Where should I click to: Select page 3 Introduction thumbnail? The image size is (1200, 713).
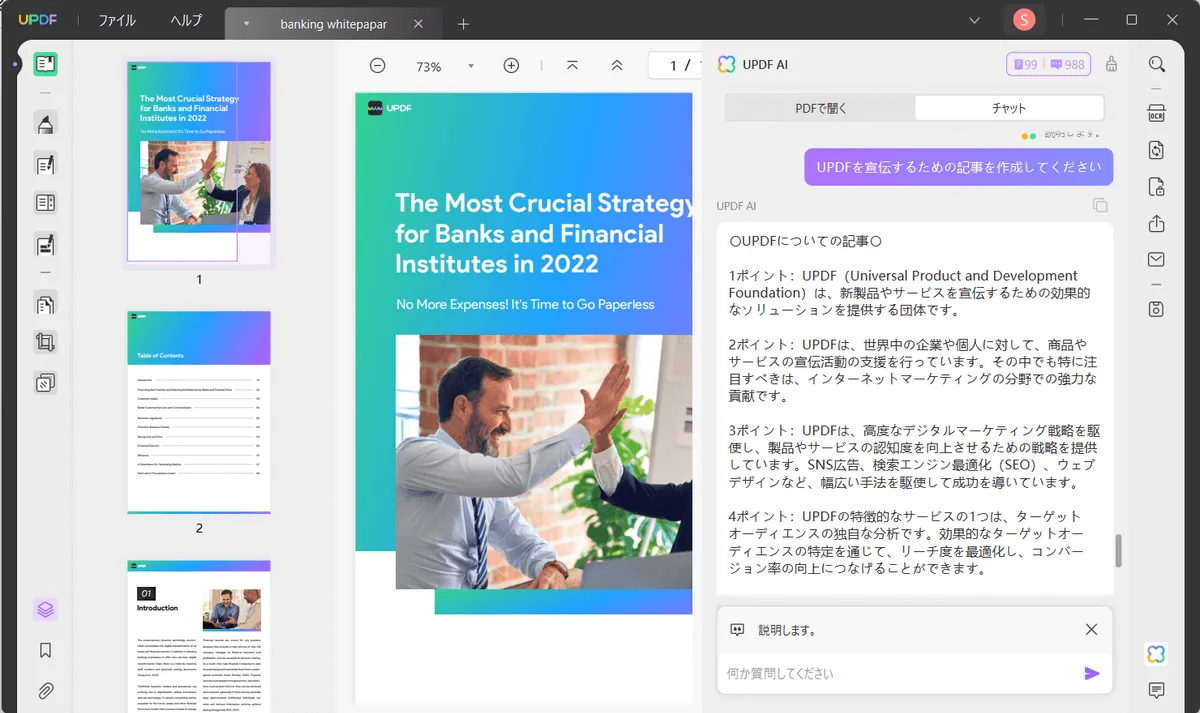pos(199,636)
